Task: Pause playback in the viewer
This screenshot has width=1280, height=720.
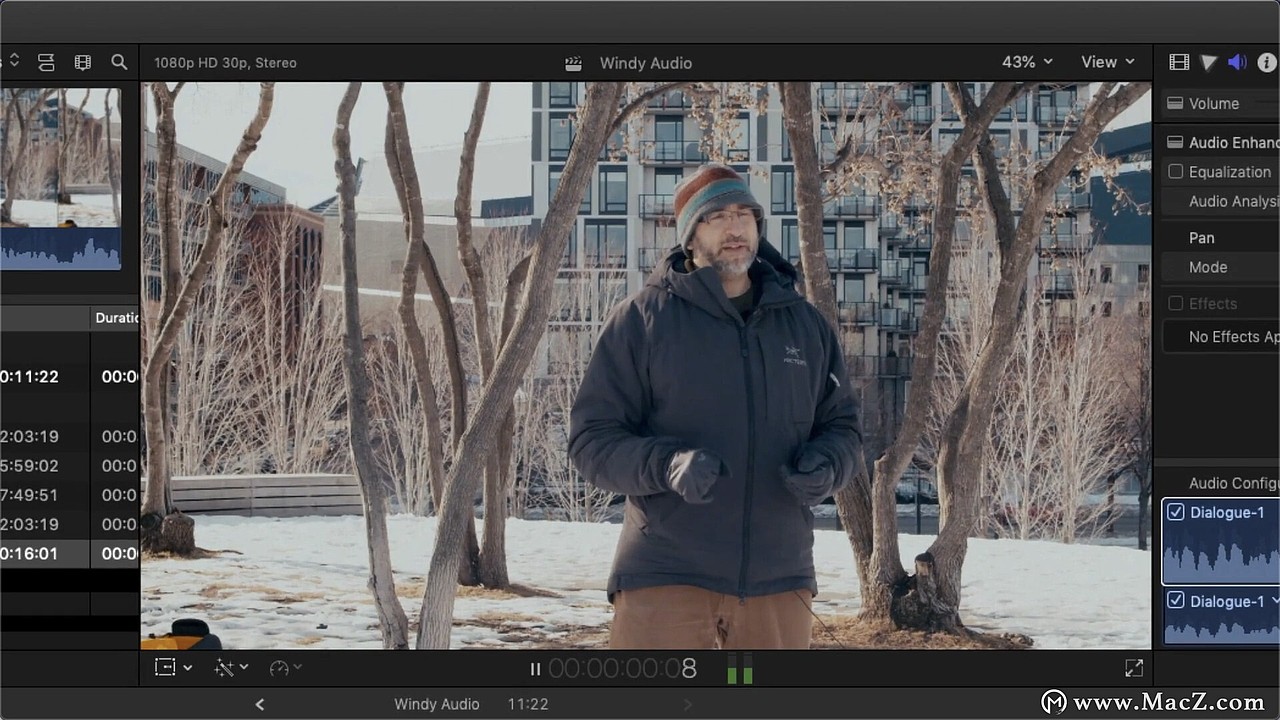Action: [x=535, y=669]
